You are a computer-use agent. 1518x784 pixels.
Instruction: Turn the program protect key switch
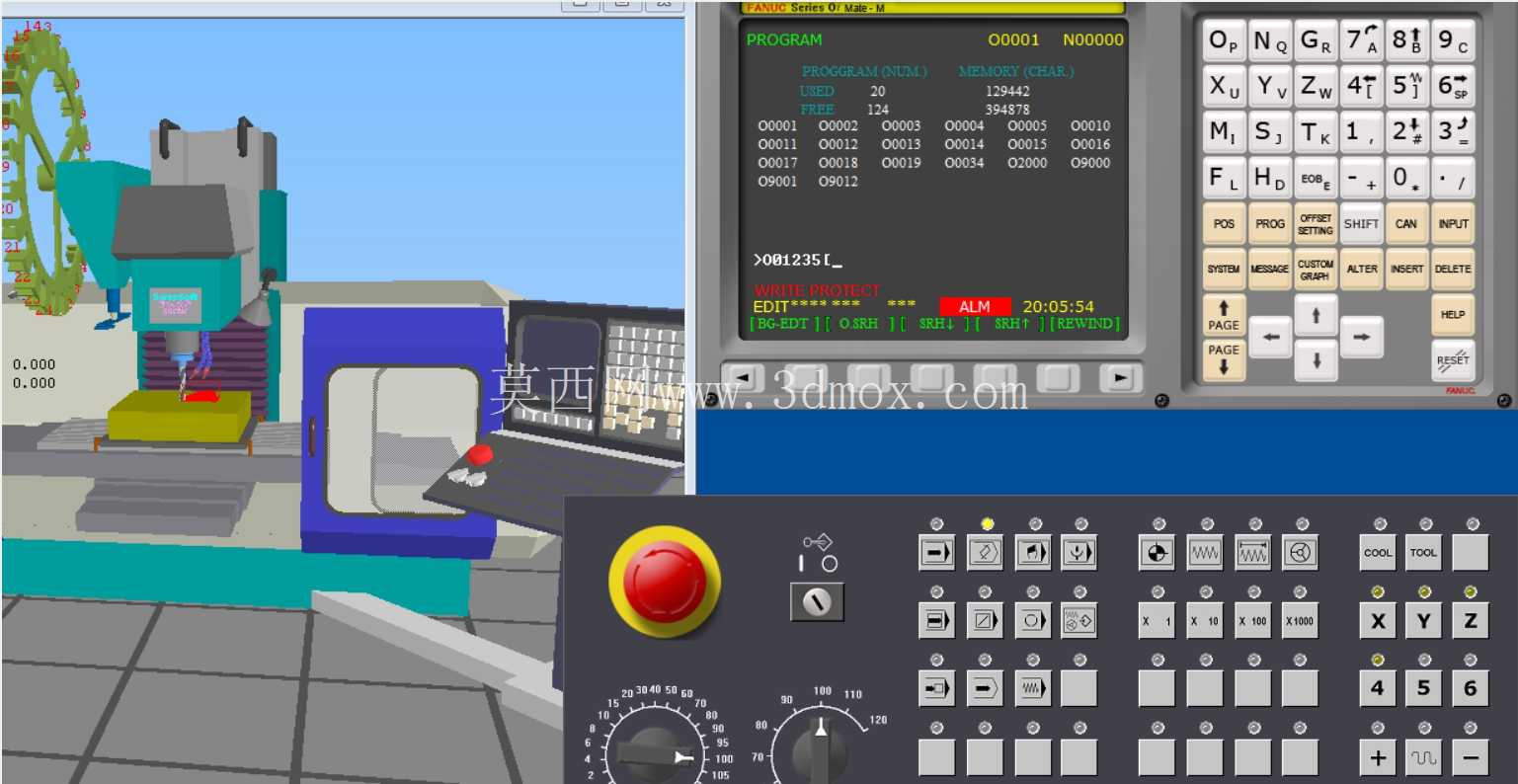[817, 601]
